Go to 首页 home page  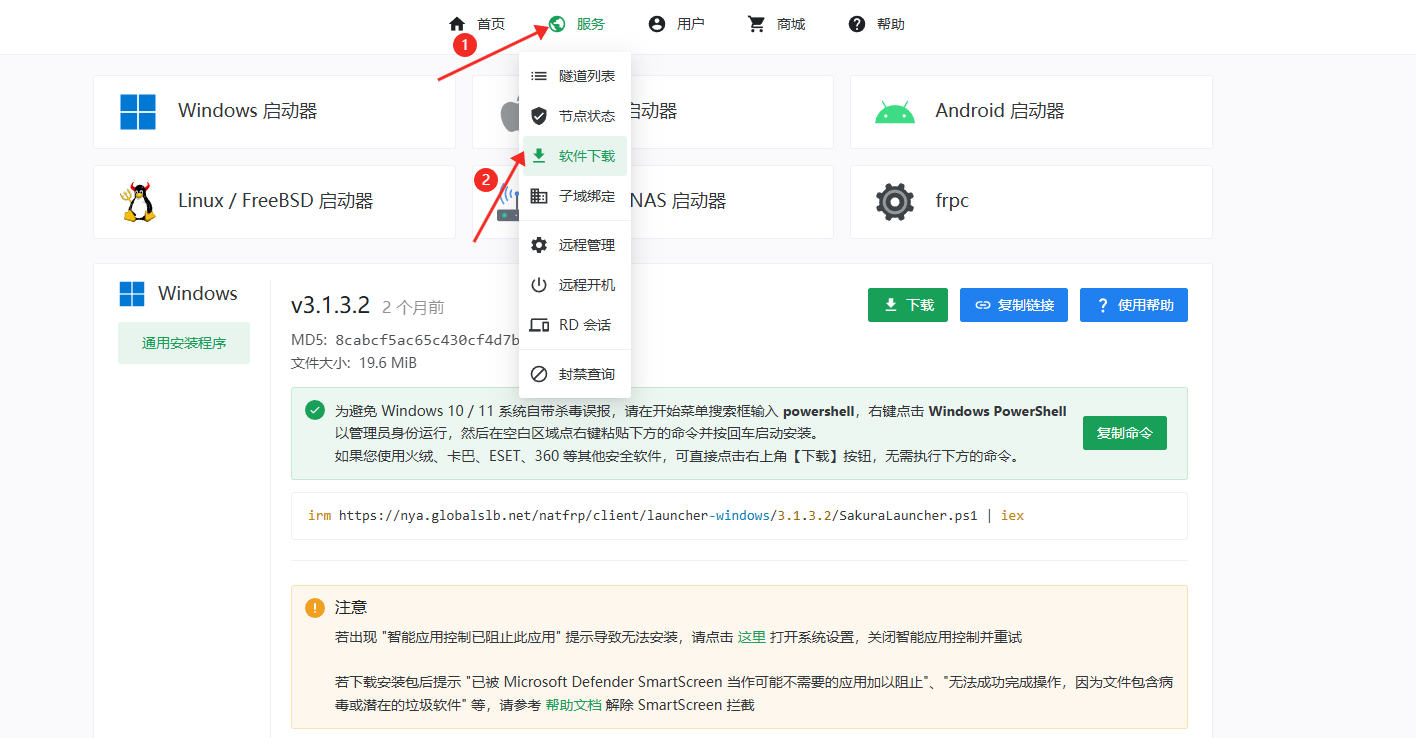pyautogui.click(x=477, y=24)
